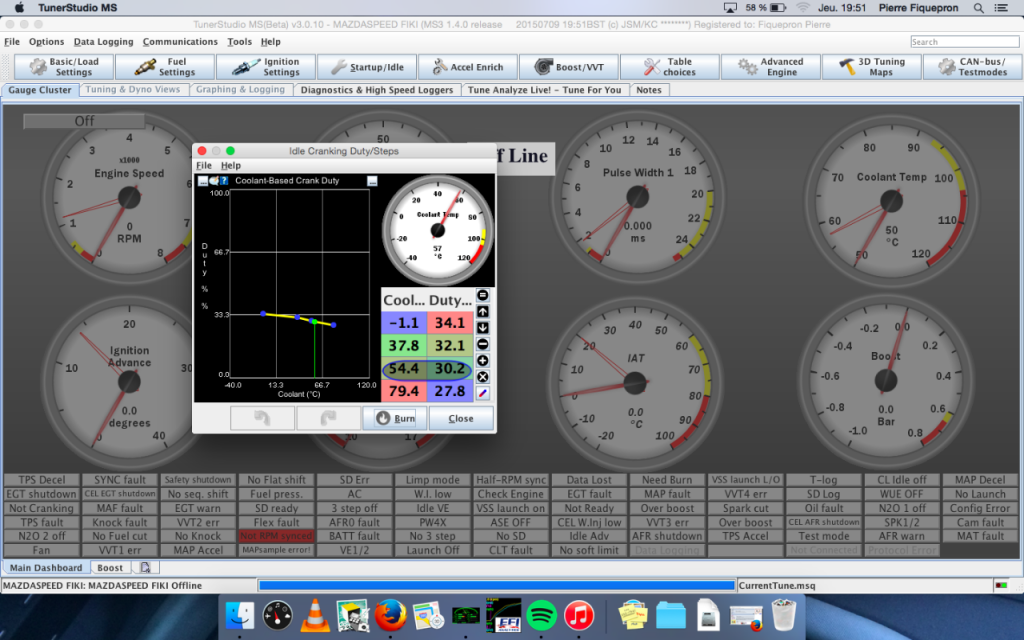Select the Boost dashboard tab
The image size is (1024, 640).
point(110,568)
